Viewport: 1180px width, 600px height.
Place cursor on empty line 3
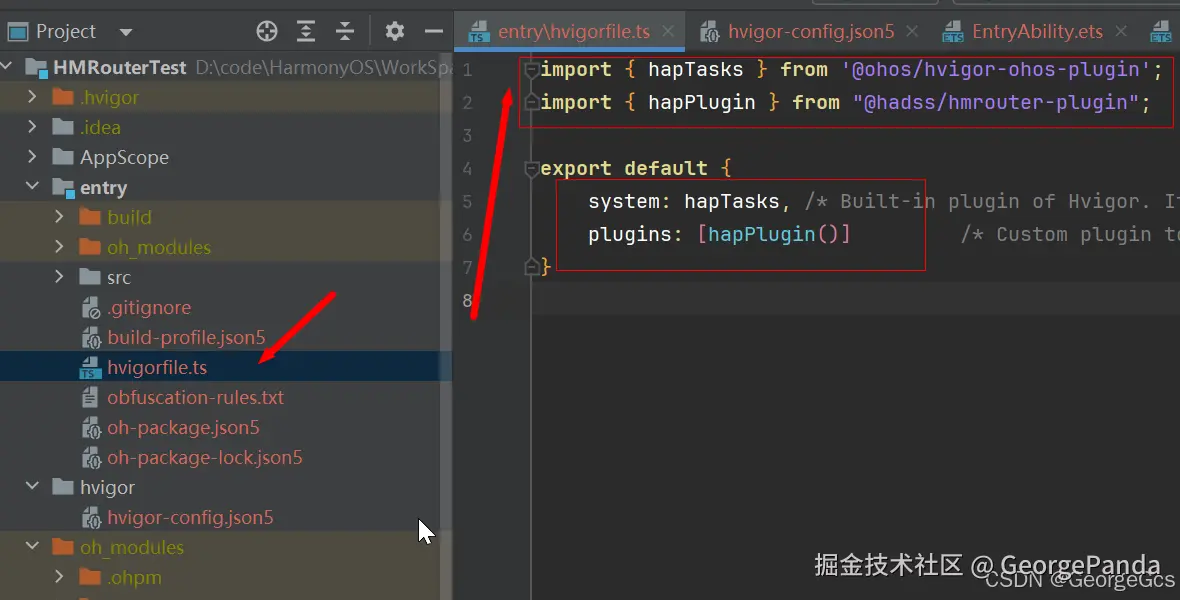858,136
